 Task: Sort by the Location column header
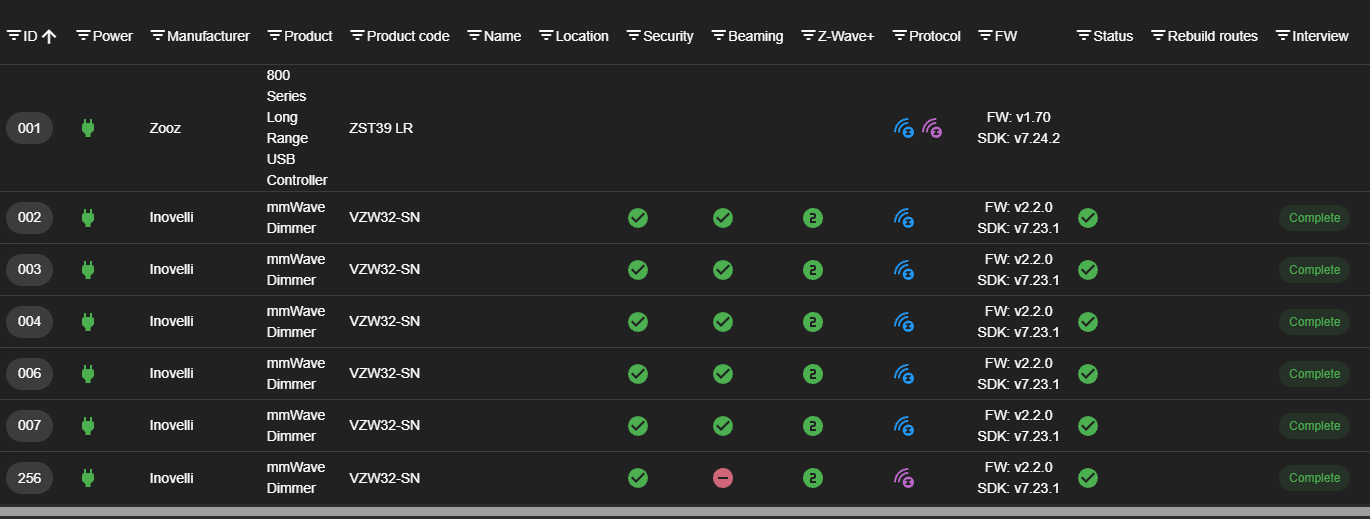[x=582, y=36]
